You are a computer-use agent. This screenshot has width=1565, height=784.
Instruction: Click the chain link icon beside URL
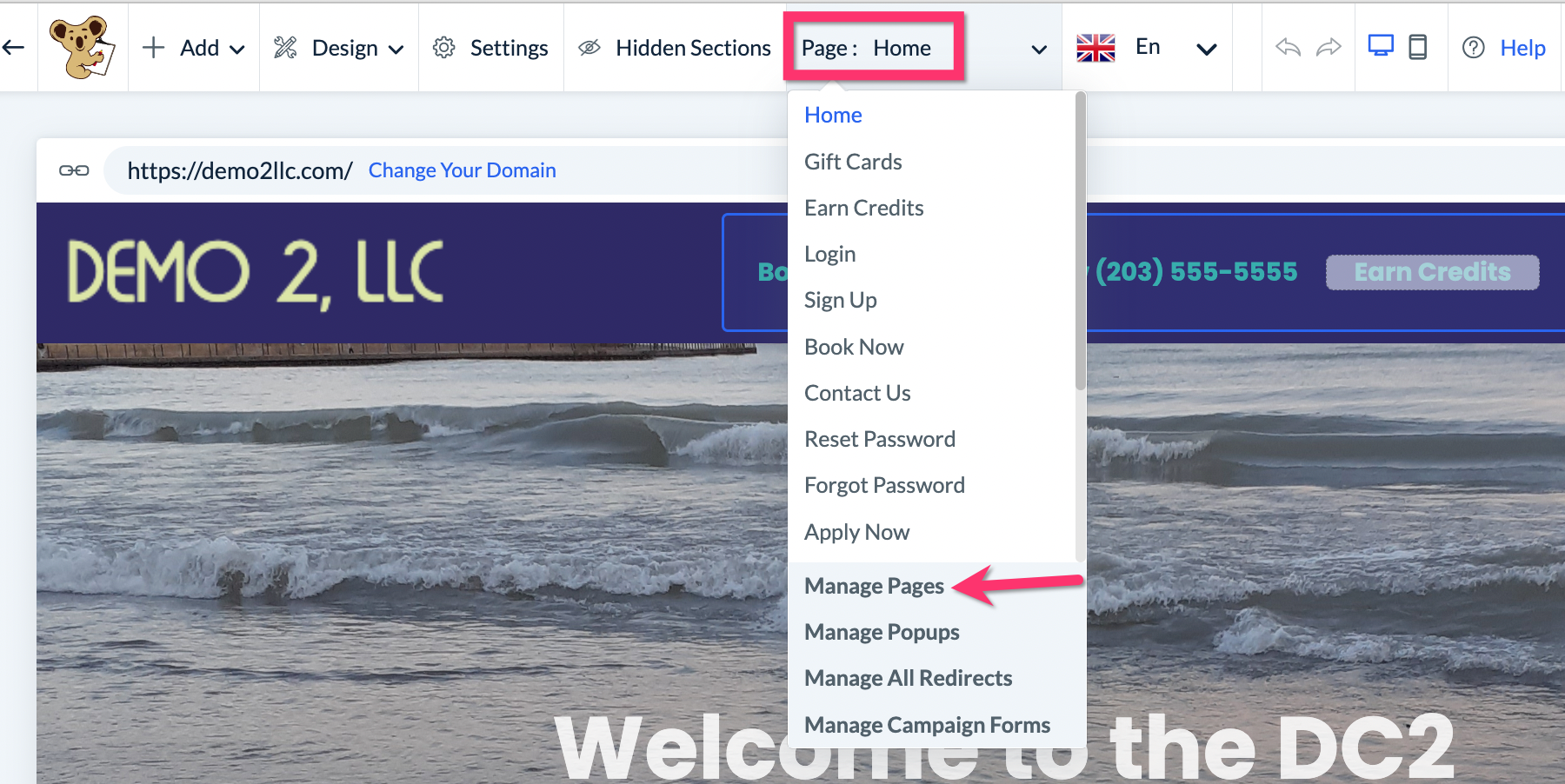74,170
